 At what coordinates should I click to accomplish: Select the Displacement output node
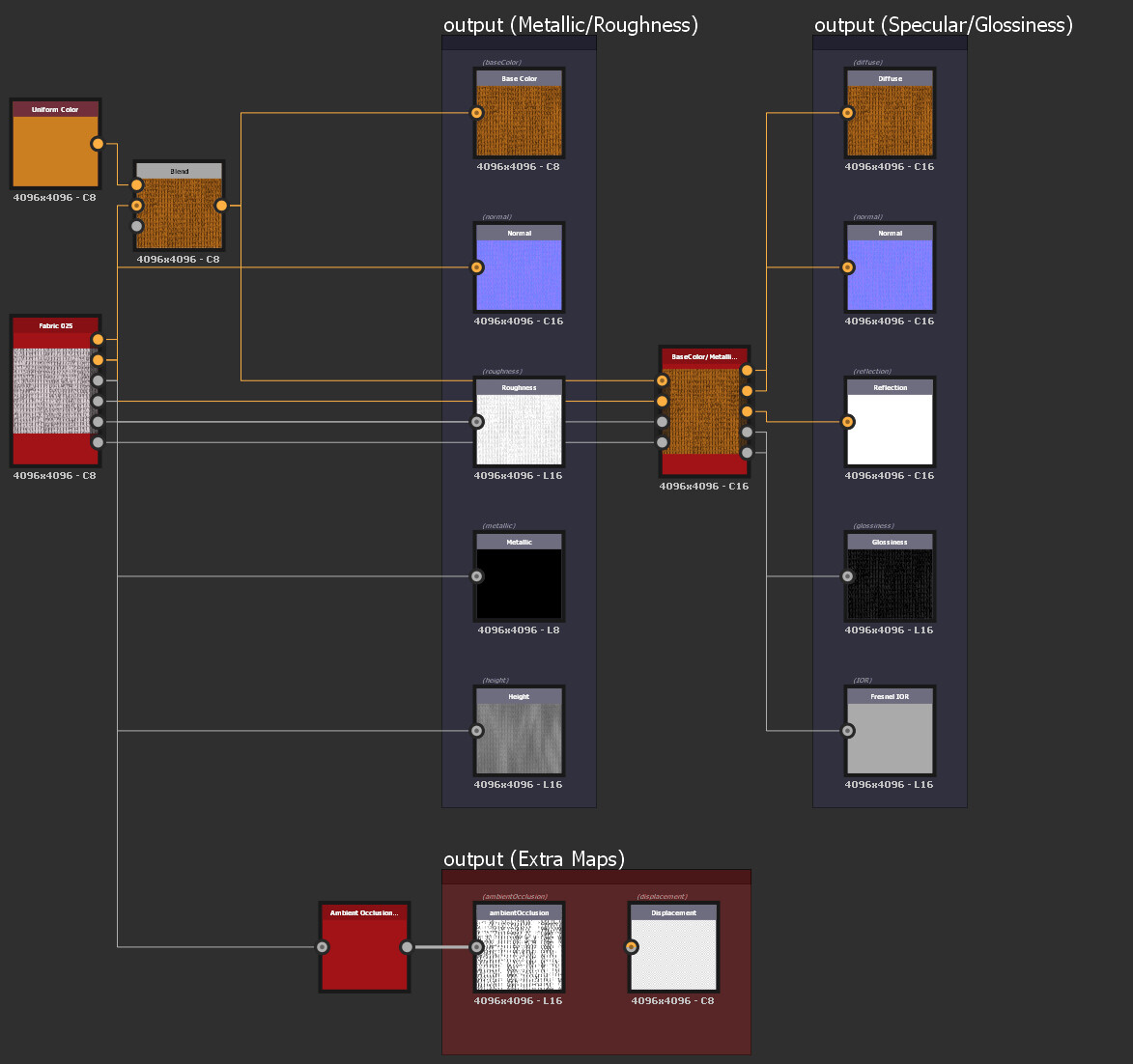673,947
